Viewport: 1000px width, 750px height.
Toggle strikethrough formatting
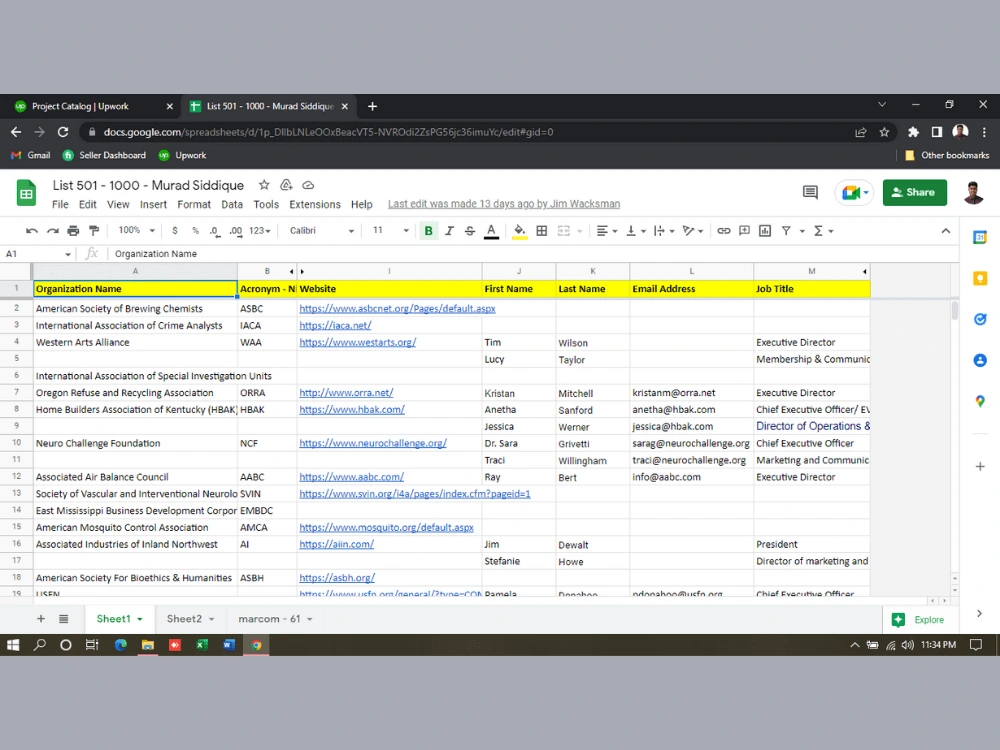[x=470, y=231]
